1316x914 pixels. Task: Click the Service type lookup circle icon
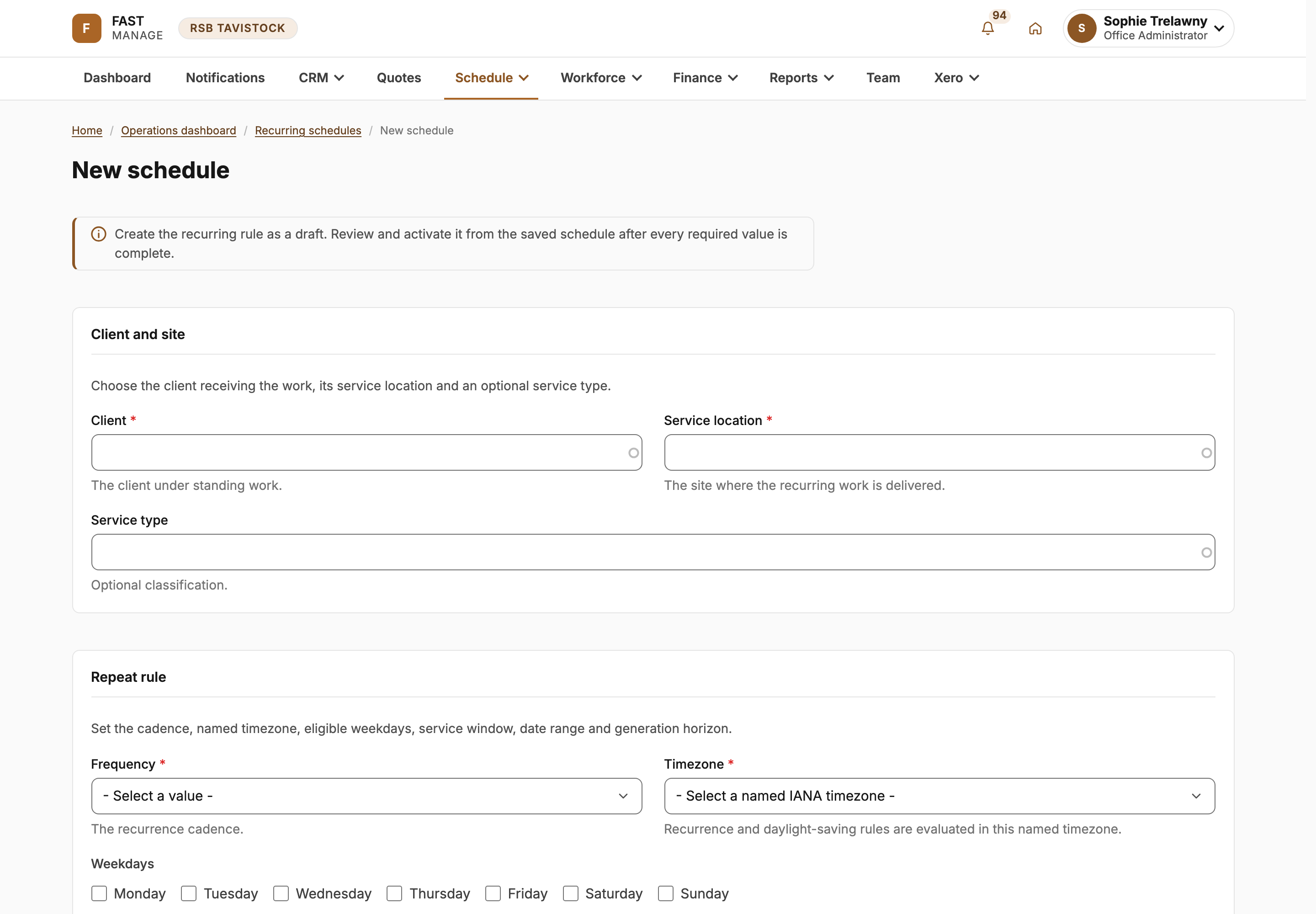(x=1206, y=553)
